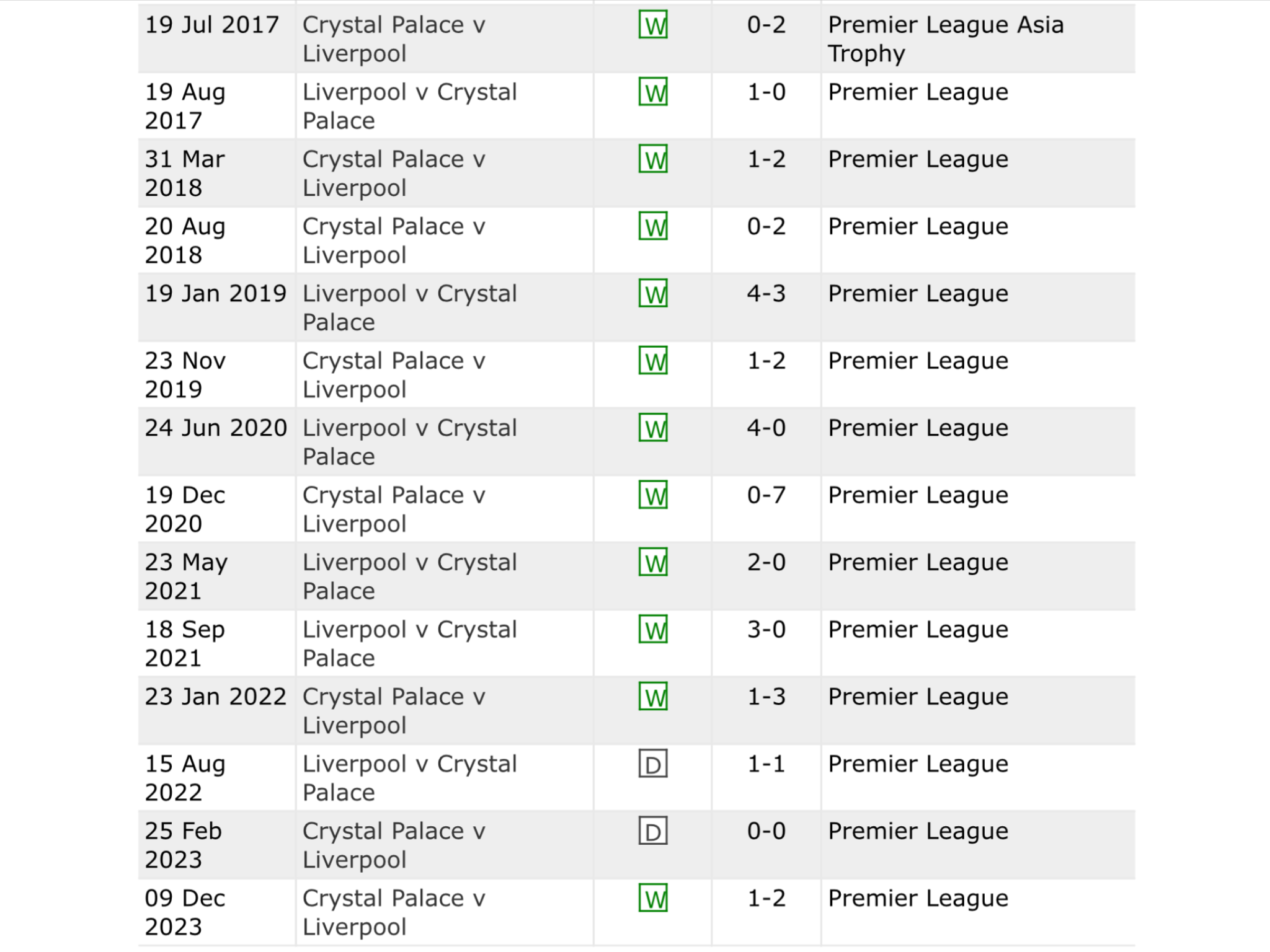Select the W badge for 19 Jan 2019 match
The height and width of the screenshot is (952, 1270).
653,294
